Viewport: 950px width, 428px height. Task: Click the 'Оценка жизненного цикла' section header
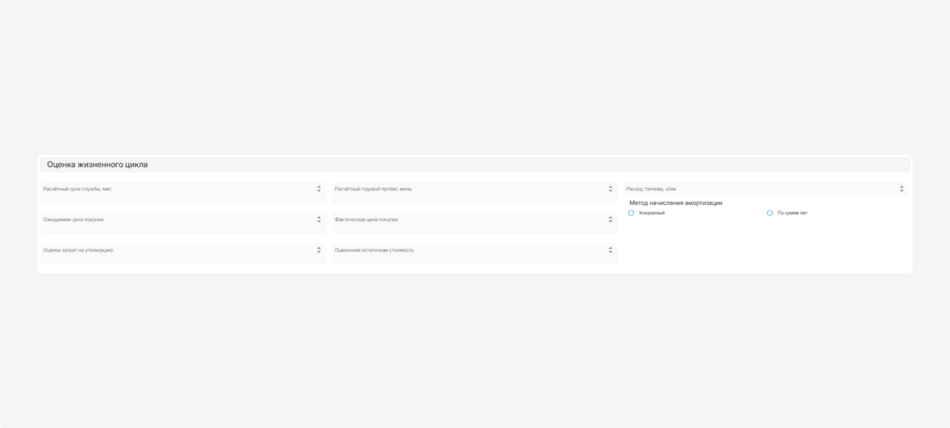(97, 165)
